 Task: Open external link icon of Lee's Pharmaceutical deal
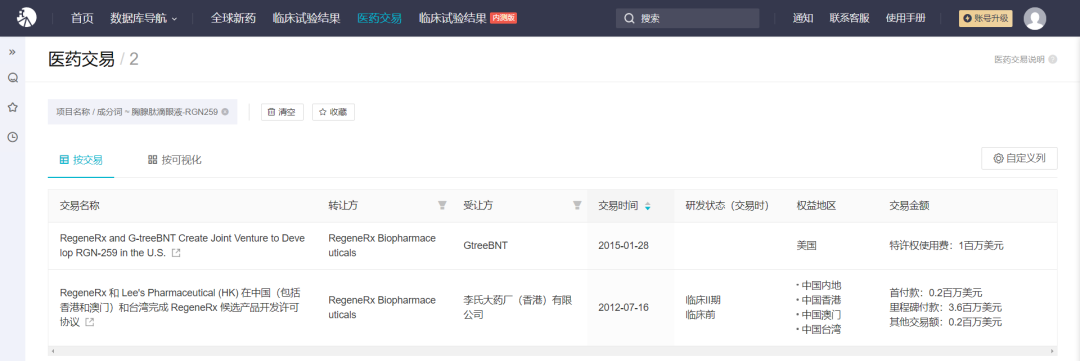pos(90,322)
